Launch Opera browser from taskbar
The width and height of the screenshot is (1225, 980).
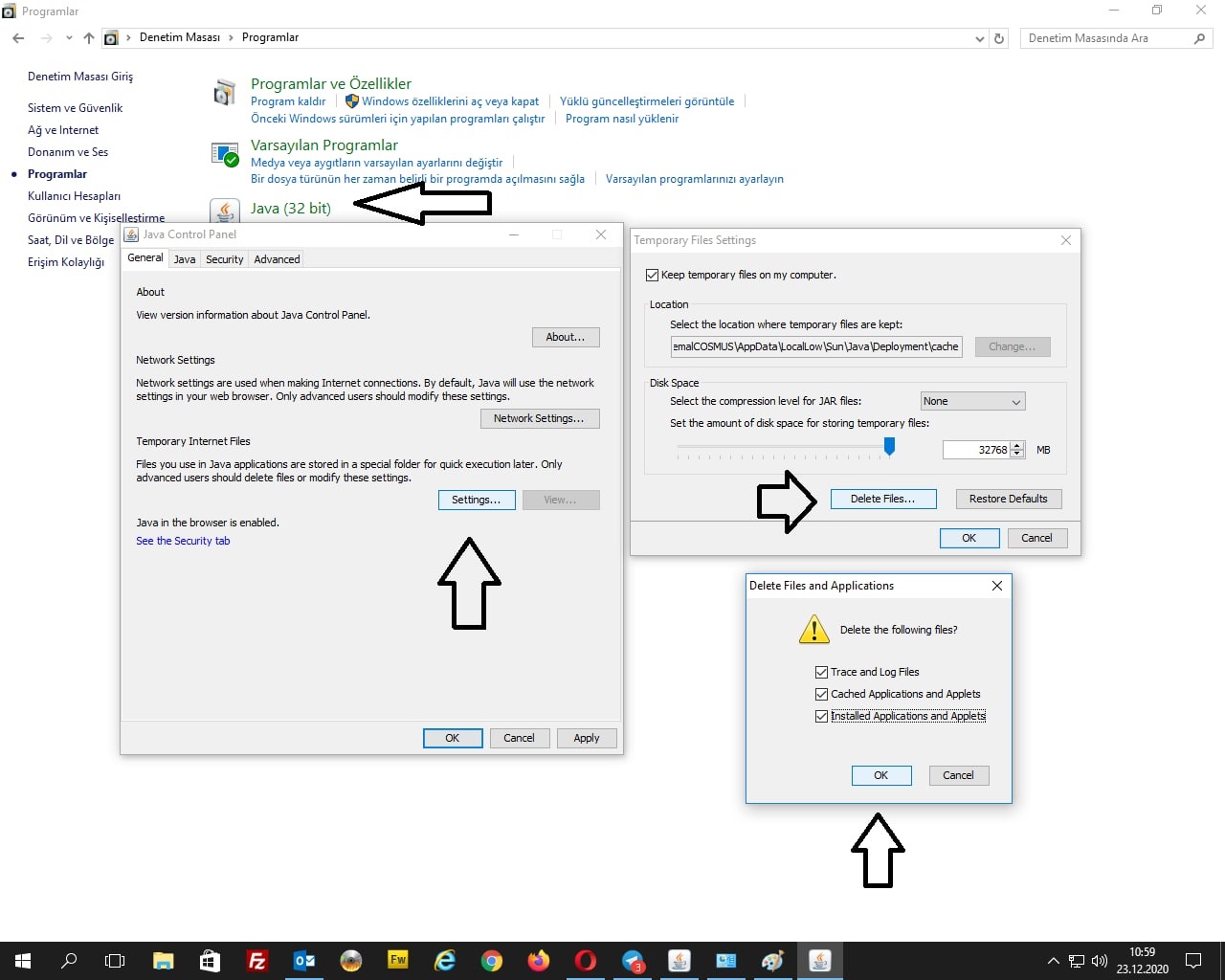pyautogui.click(x=585, y=961)
